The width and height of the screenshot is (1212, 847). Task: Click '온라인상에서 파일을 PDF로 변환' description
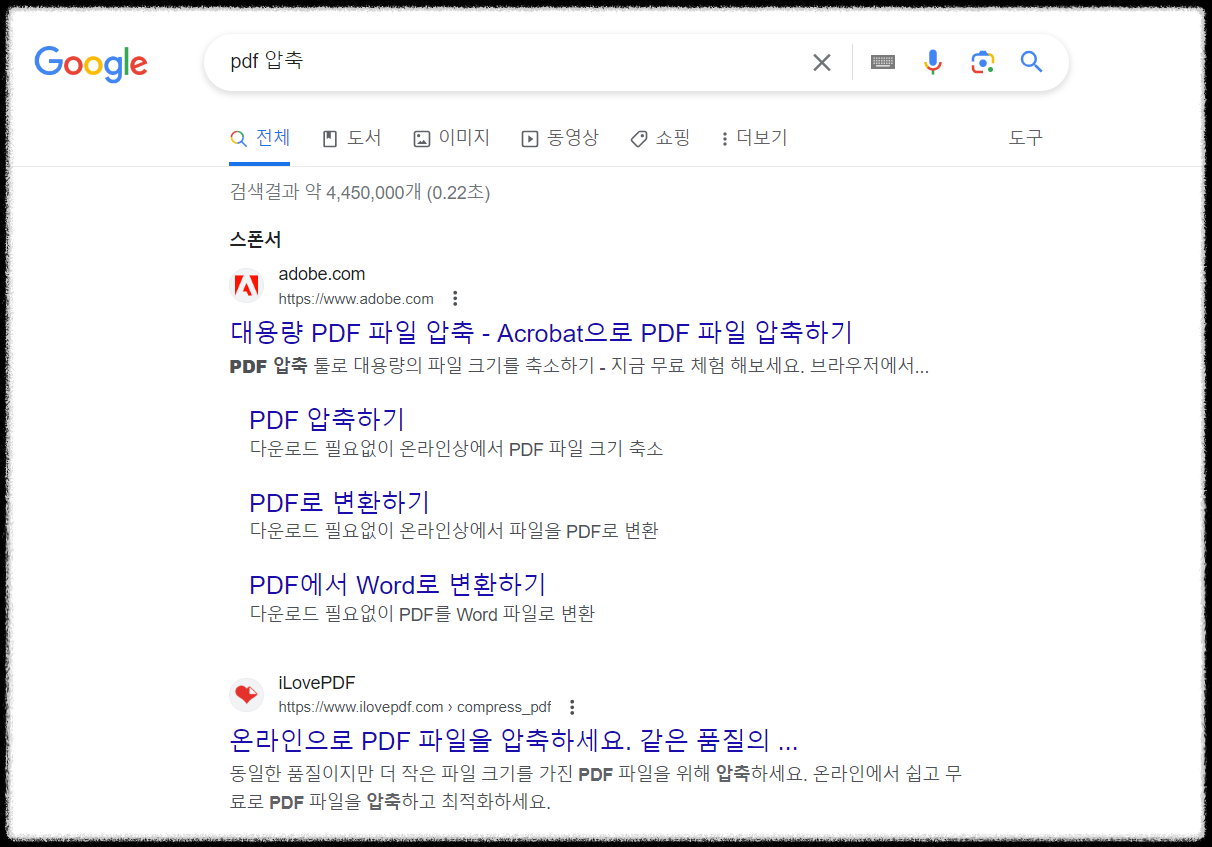454,530
